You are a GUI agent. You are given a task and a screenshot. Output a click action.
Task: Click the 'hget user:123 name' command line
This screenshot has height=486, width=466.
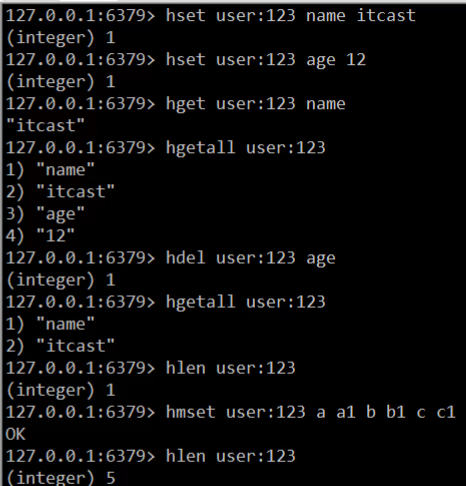click(176, 104)
